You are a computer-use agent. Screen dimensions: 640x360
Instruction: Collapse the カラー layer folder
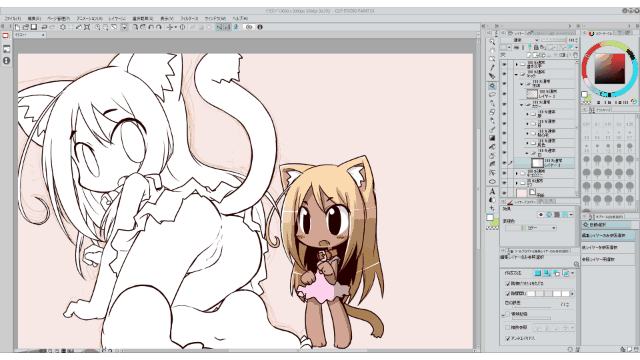coord(522,104)
